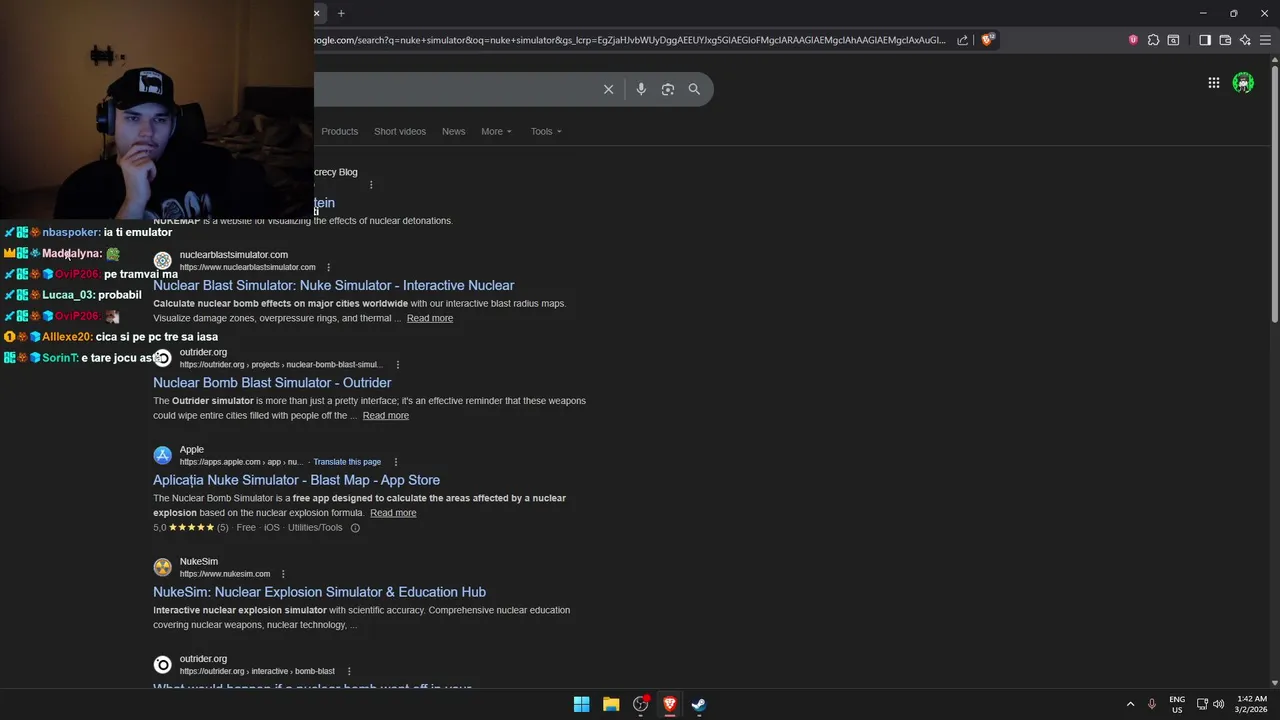Expand the Tools dropdown
This screenshot has height=720, width=1280.
click(546, 131)
